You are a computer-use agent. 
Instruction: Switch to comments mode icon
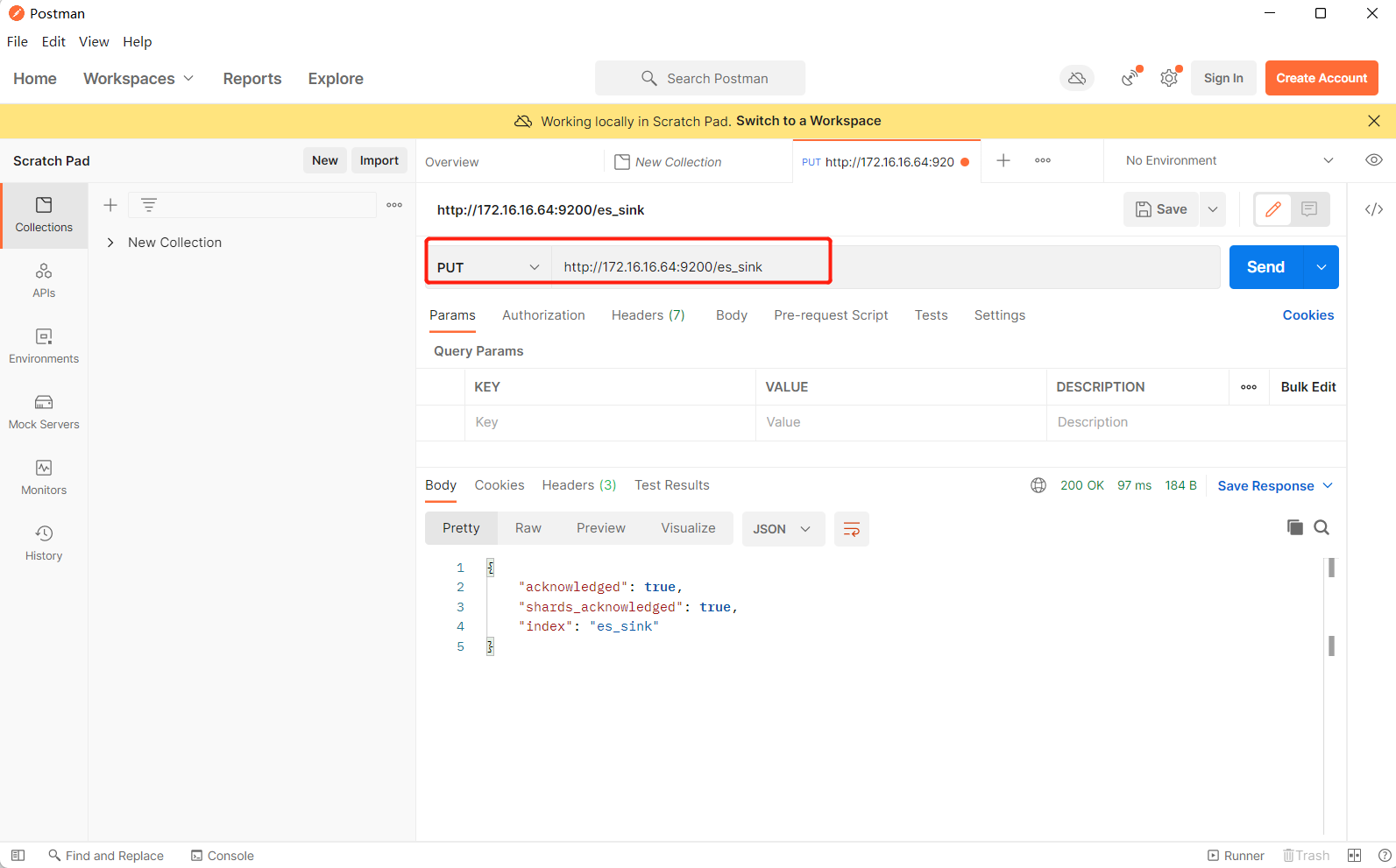pos(1309,209)
